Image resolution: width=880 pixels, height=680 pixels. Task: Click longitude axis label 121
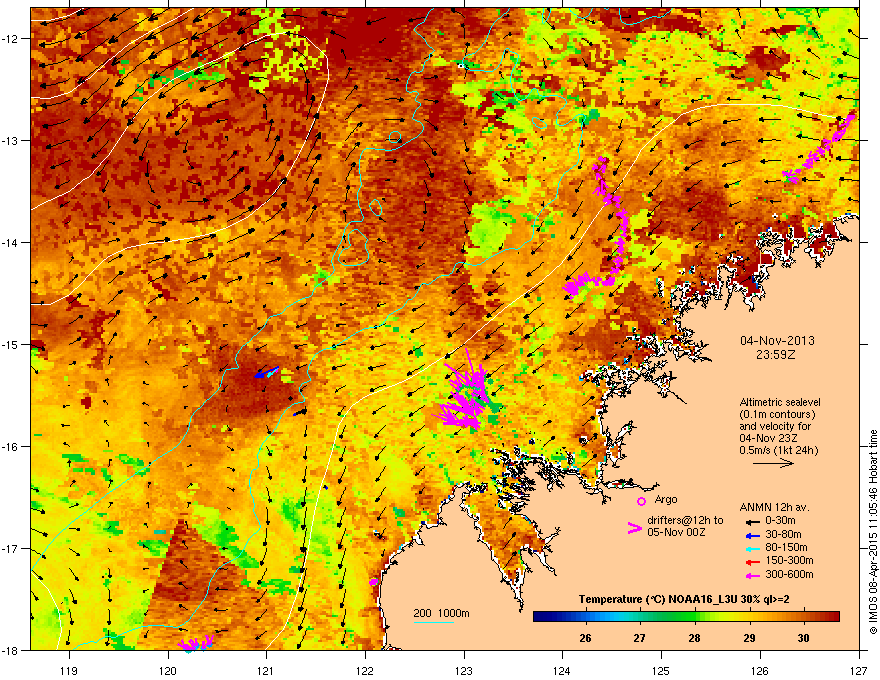click(x=266, y=670)
